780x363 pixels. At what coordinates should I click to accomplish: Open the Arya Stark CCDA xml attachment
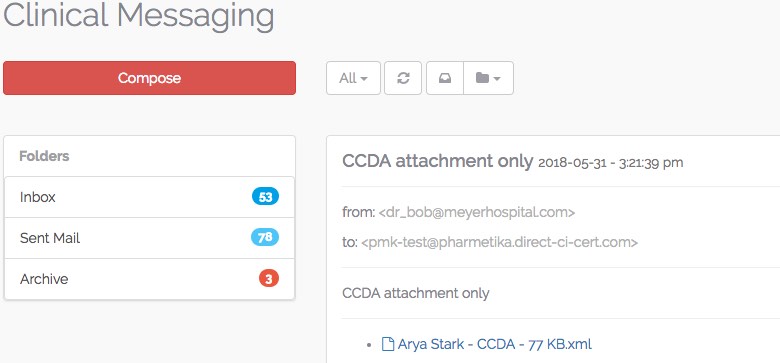tap(494, 344)
